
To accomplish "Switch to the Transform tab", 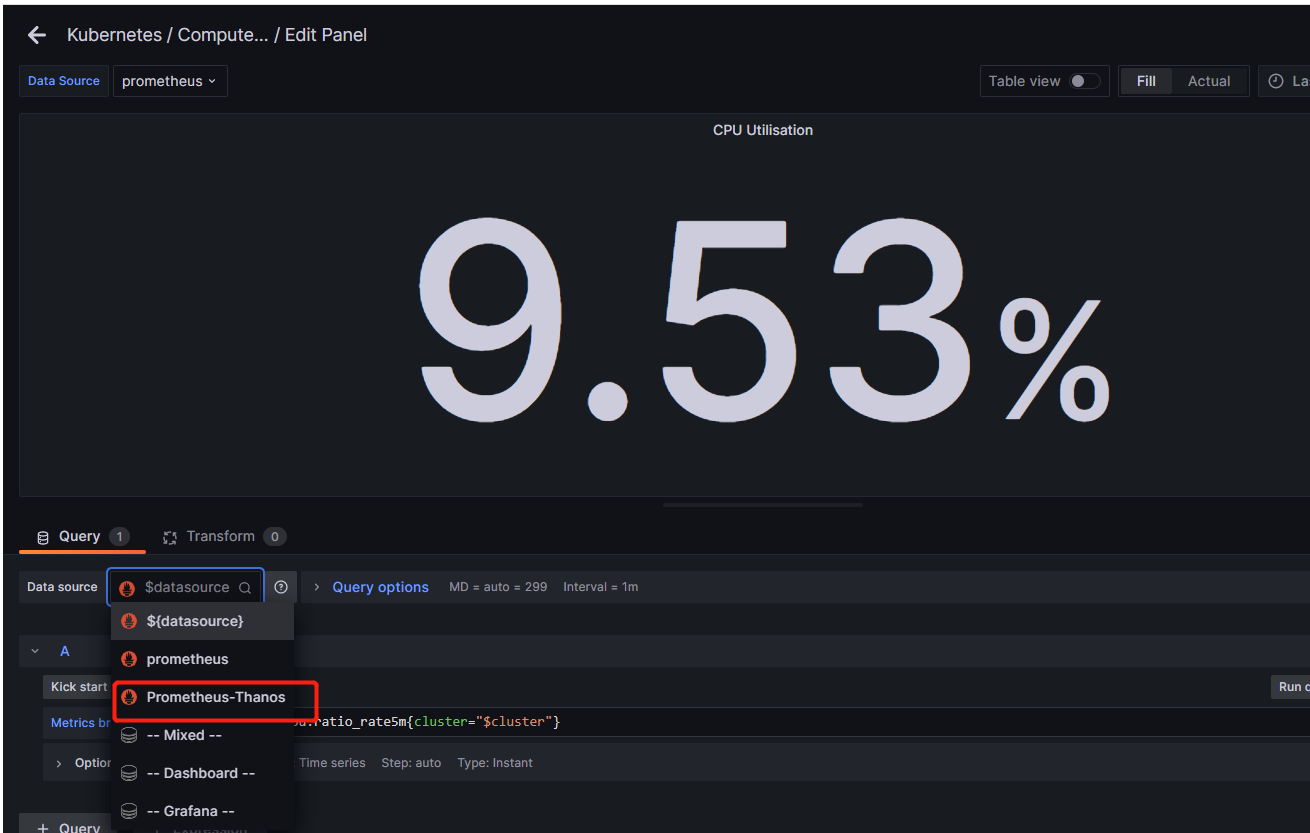I will (224, 536).
